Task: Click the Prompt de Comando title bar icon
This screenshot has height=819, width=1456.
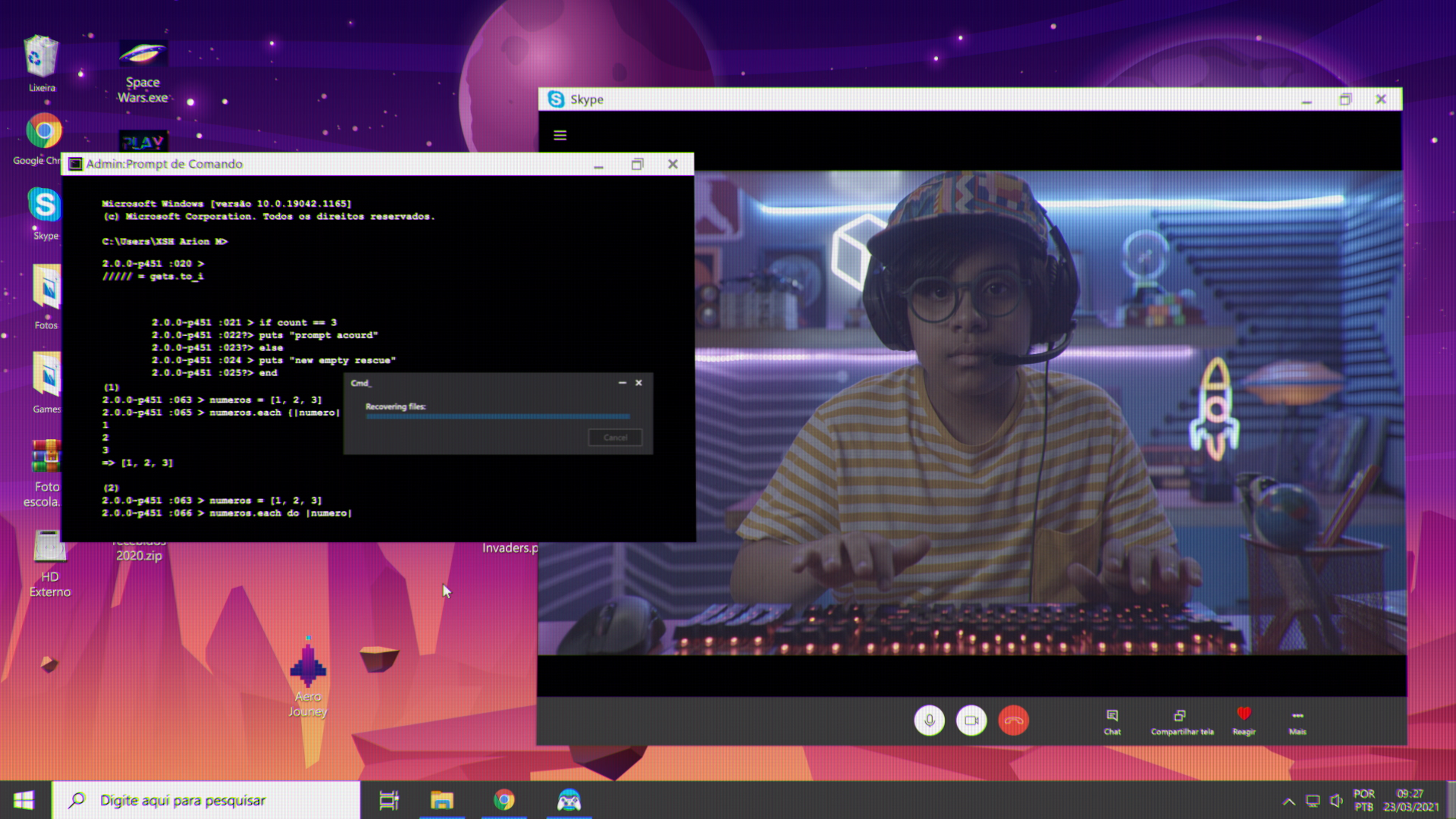Action: (x=75, y=164)
